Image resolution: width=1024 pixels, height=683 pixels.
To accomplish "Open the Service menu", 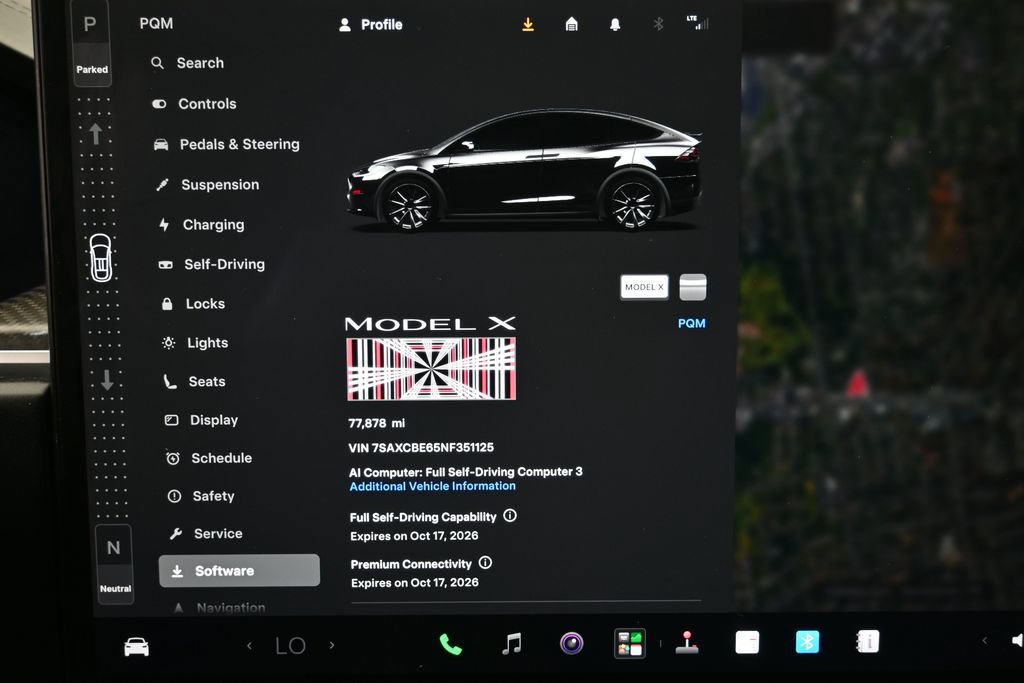I will pyautogui.click(x=206, y=533).
